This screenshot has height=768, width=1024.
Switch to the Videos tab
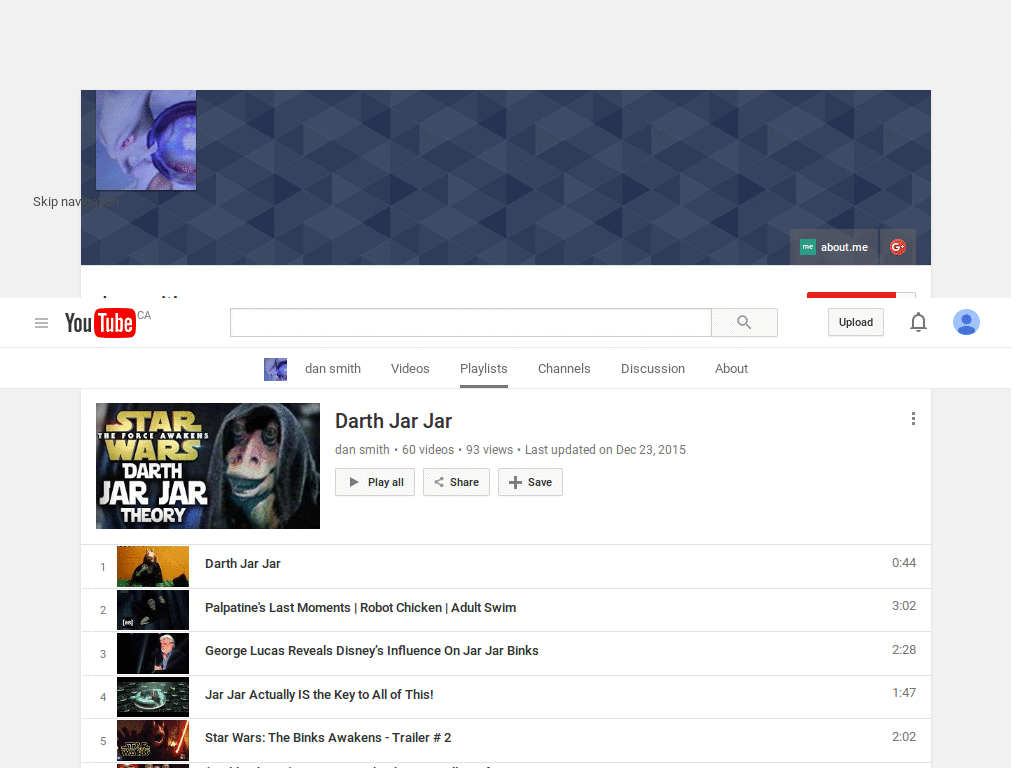410,369
